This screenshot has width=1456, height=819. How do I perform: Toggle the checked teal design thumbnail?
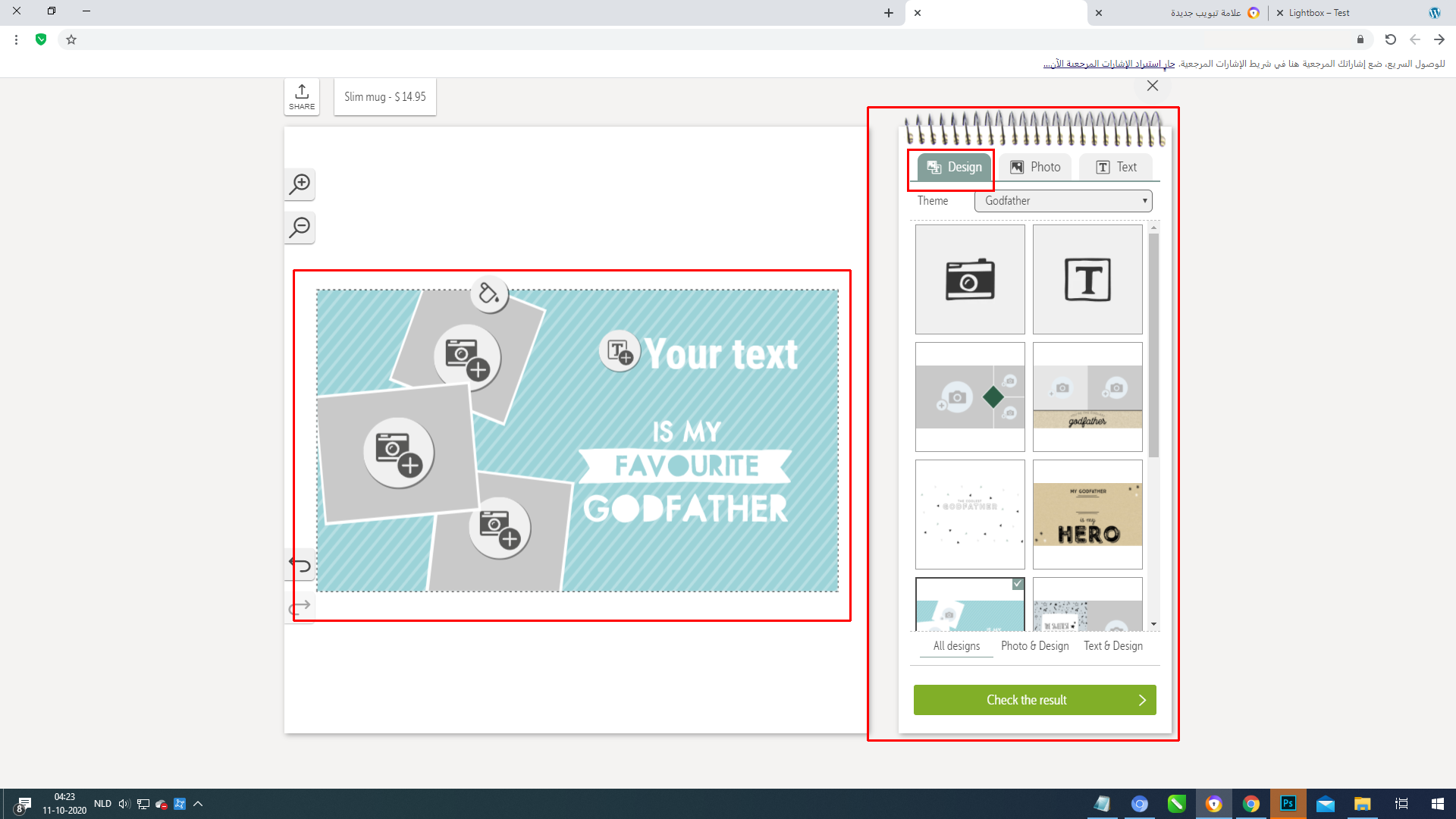970,604
